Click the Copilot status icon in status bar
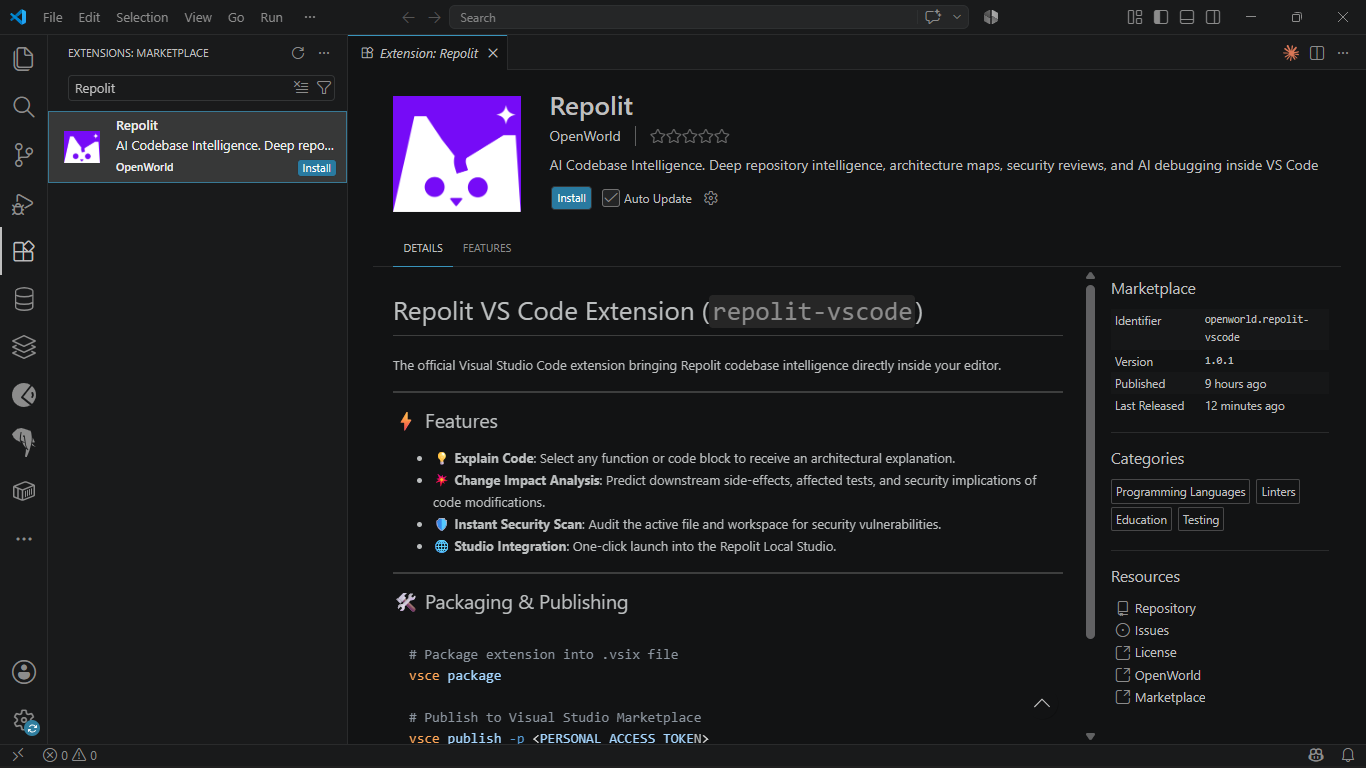This screenshot has height=768, width=1366. (x=1317, y=756)
